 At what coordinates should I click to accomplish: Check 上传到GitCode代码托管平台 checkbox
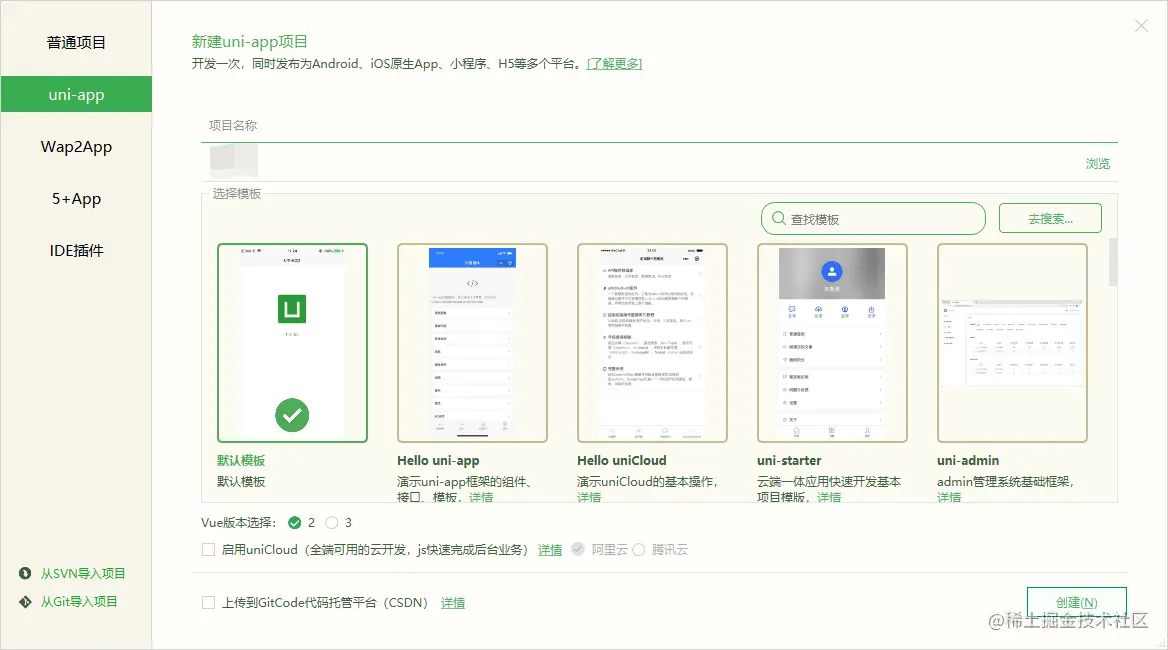coord(209,602)
